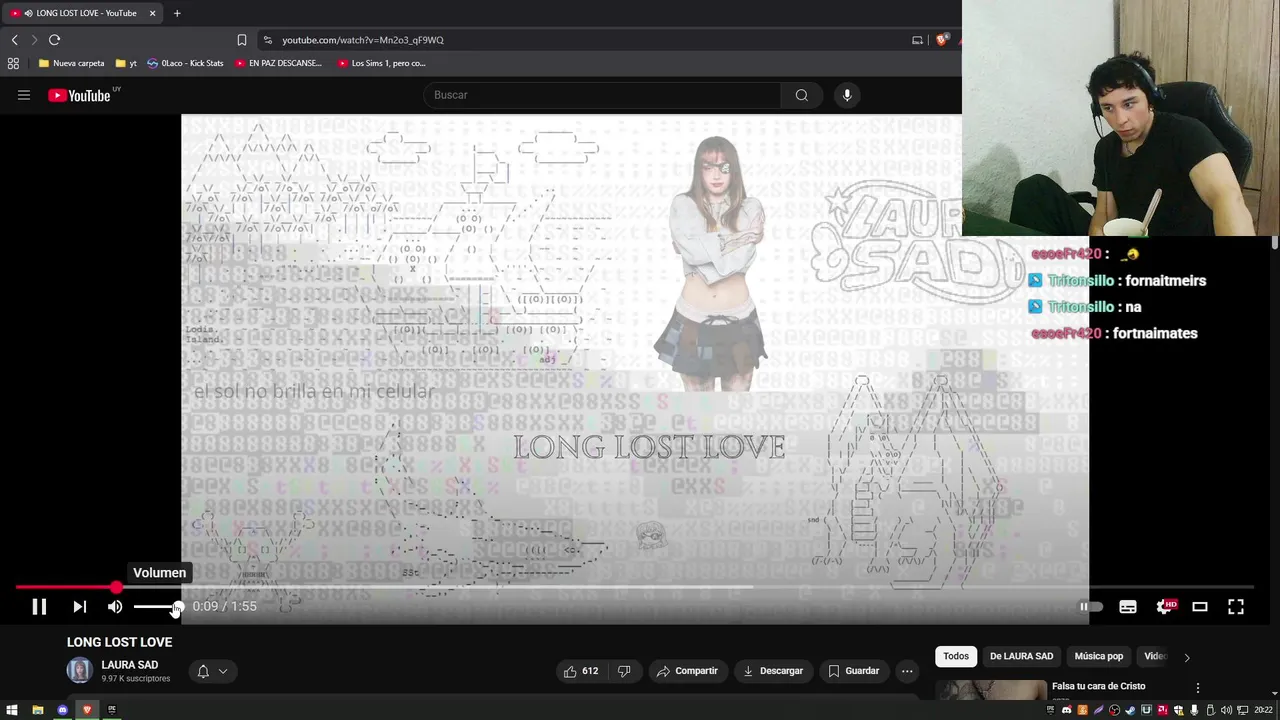Open LAURA SAD channel avatar
The image size is (1280, 720).
(x=80, y=670)
